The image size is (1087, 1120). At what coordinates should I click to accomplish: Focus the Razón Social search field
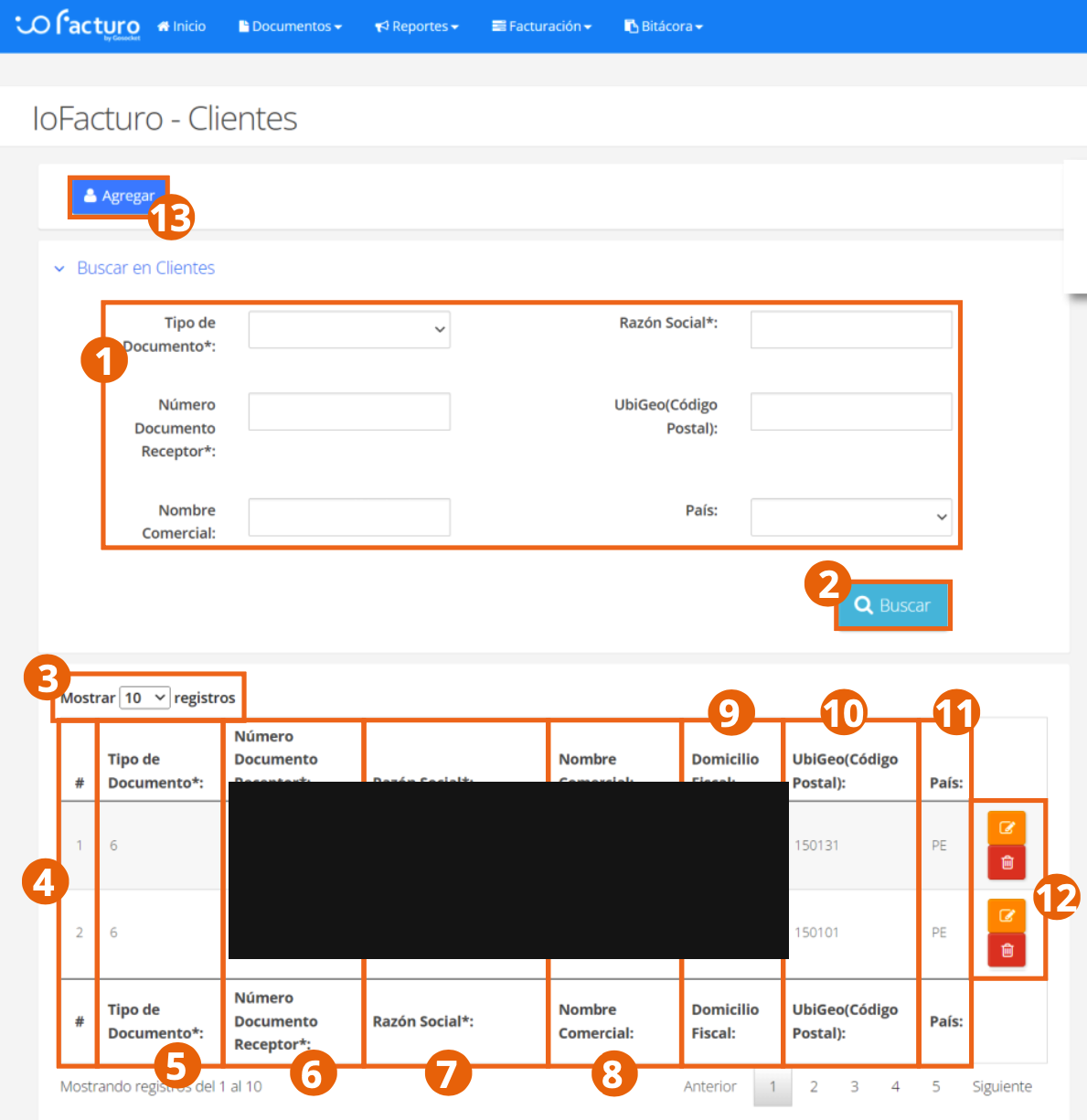[x=851, y=329]
